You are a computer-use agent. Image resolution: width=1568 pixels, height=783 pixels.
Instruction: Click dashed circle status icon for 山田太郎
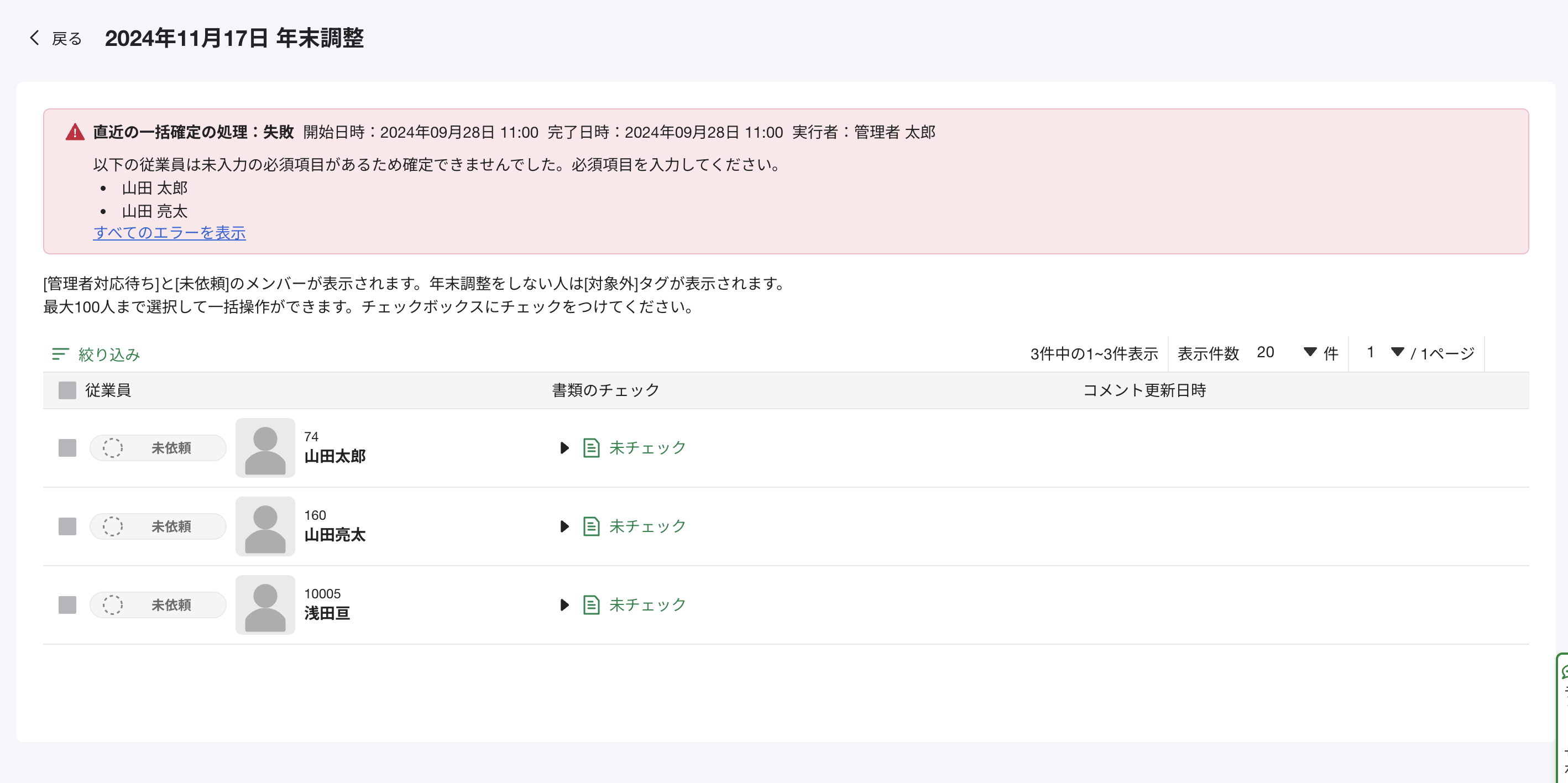pos(113,447)
